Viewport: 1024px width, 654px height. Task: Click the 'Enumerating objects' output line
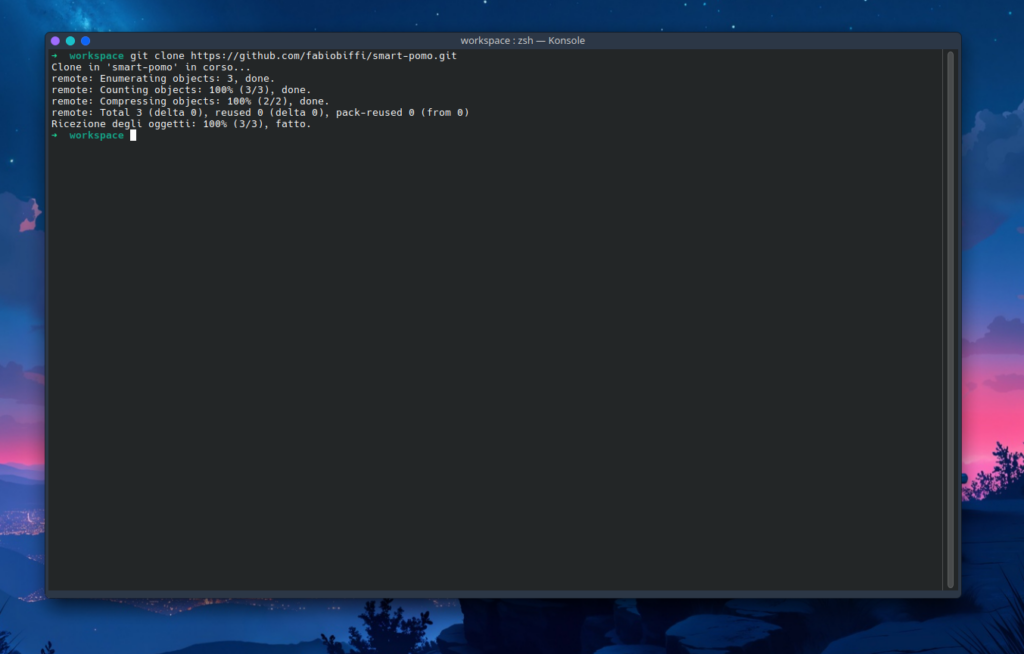click(163, 78)
